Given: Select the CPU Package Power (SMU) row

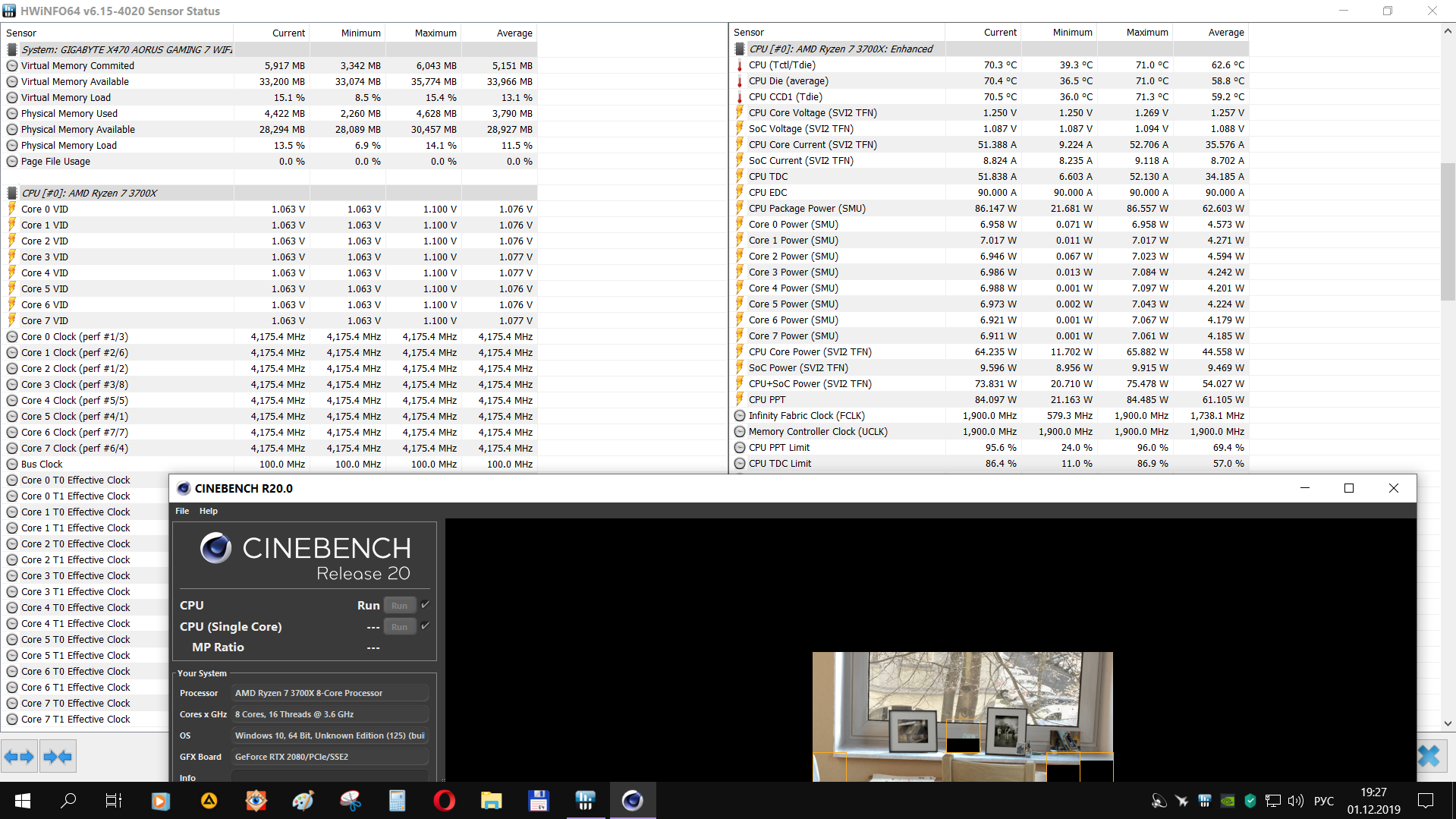Looking at the screenshot, I should 989,209.
